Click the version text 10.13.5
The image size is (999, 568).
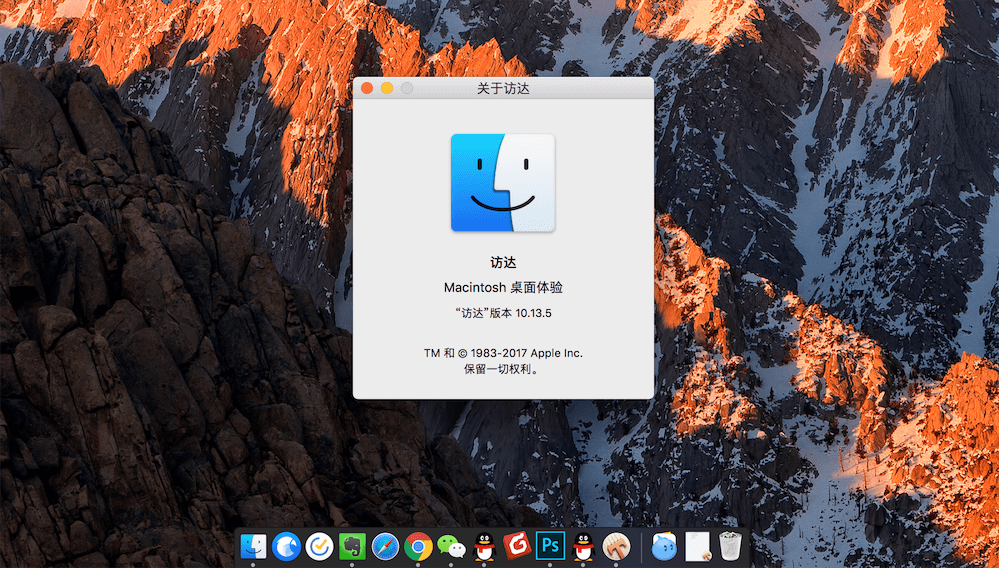[x=503, y=313]
